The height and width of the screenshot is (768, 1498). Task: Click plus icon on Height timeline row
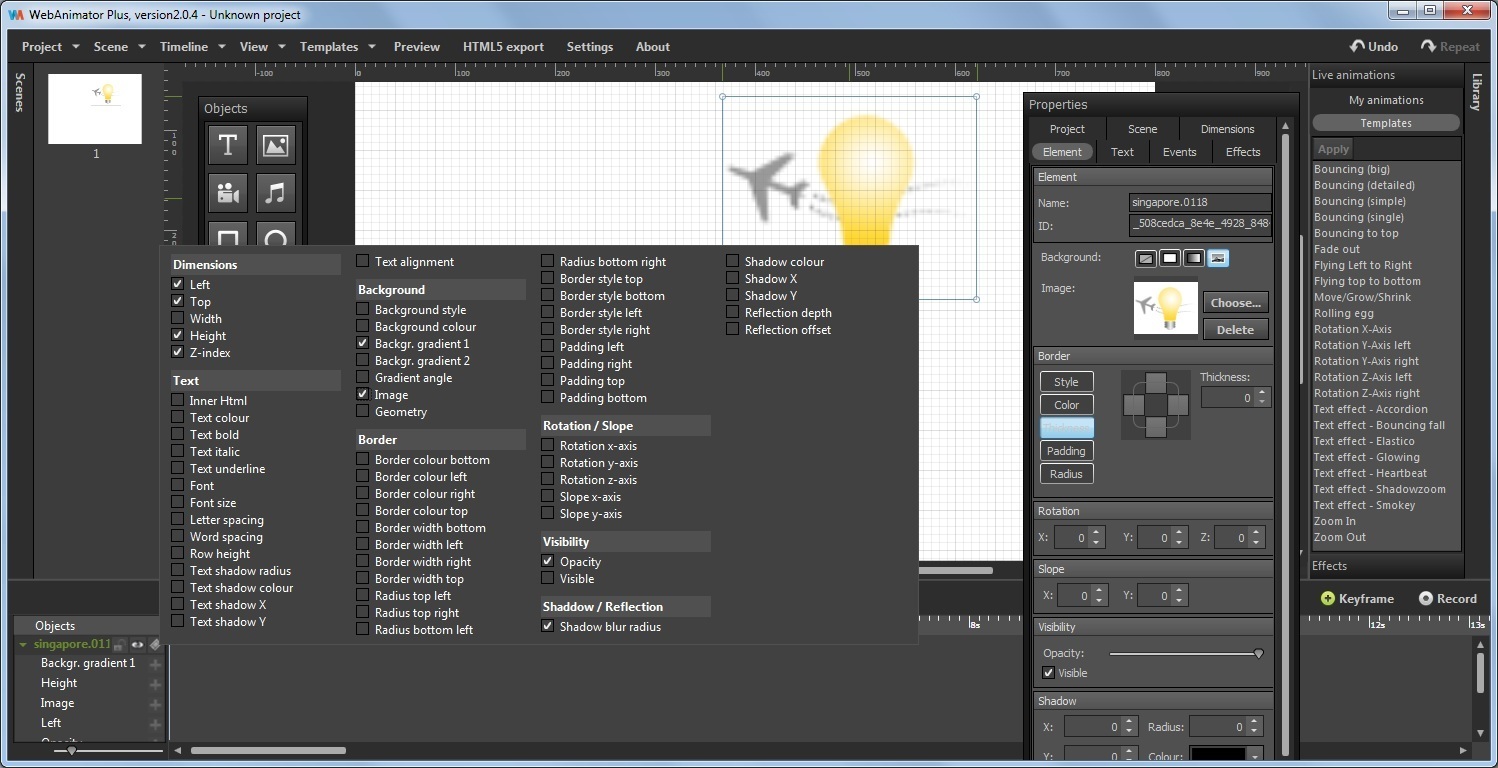pyautogui.click(x=155, y=684)
